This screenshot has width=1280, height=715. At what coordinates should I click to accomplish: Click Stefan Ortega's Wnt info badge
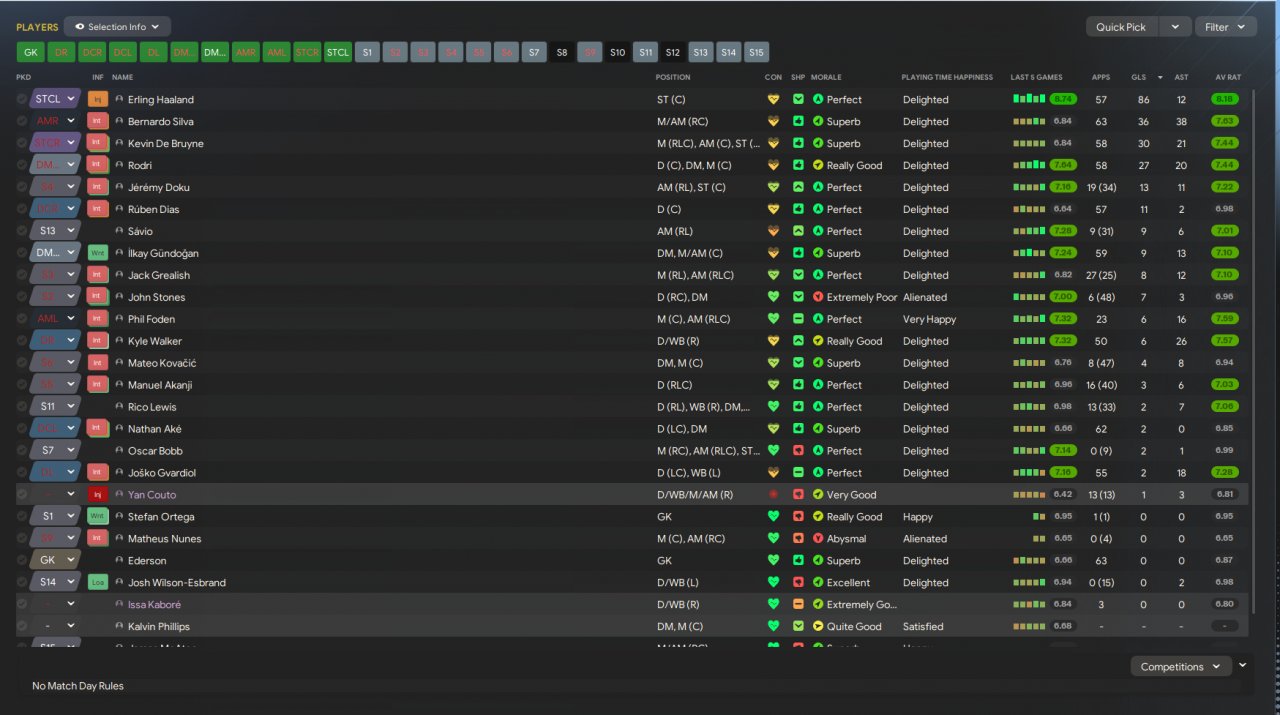(x=98, y=517)
